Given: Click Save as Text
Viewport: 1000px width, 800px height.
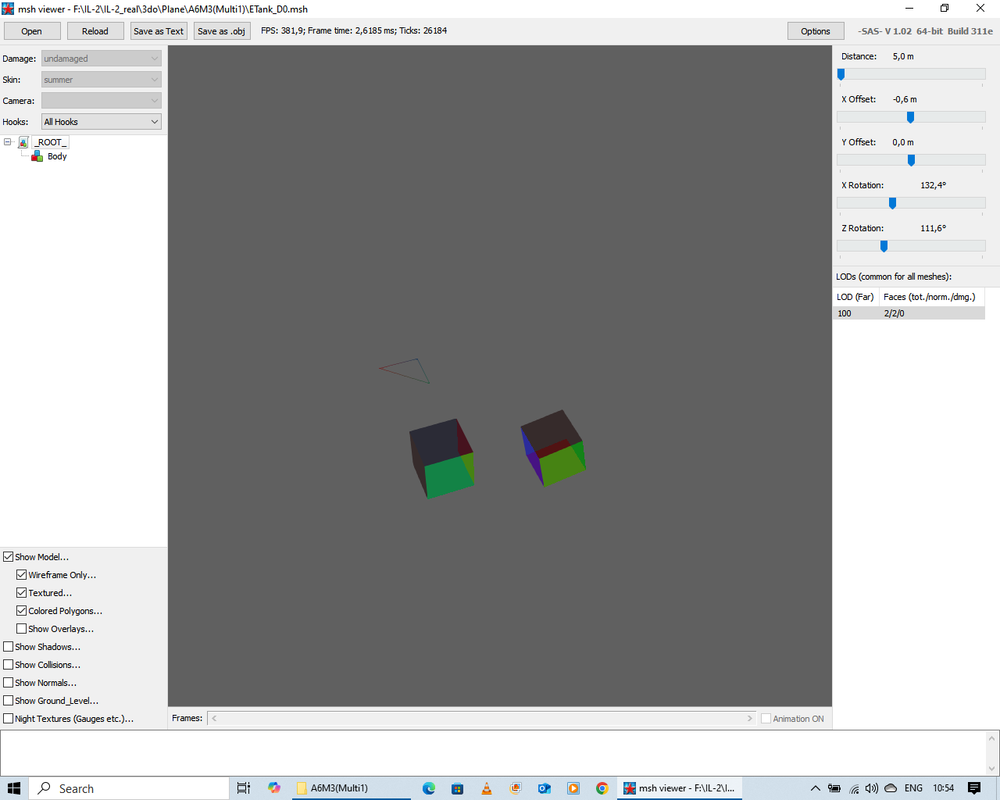Looking at the screenshot, I should pyautogui.click(x=159, y=31).
